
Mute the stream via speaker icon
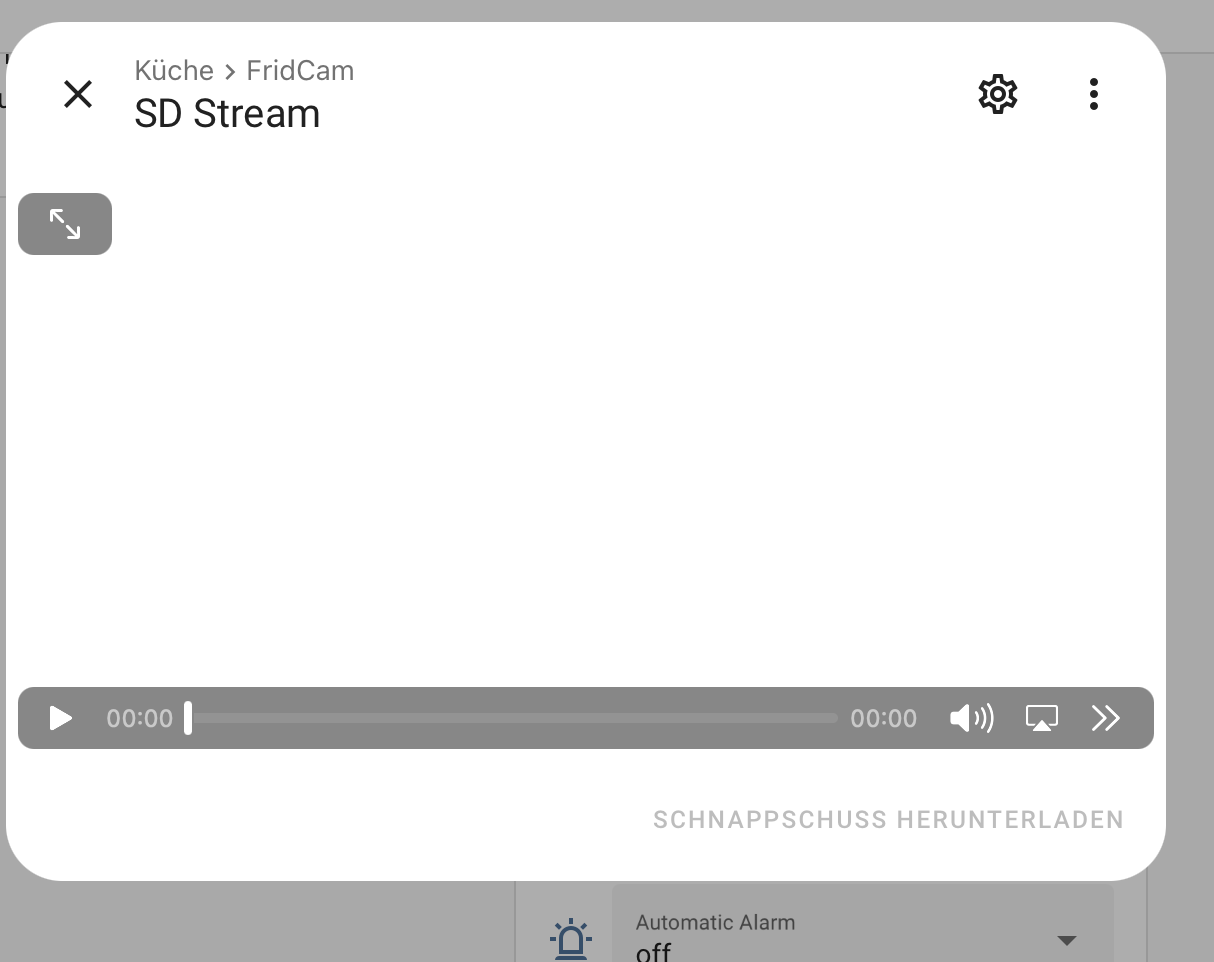click(971, 718)
